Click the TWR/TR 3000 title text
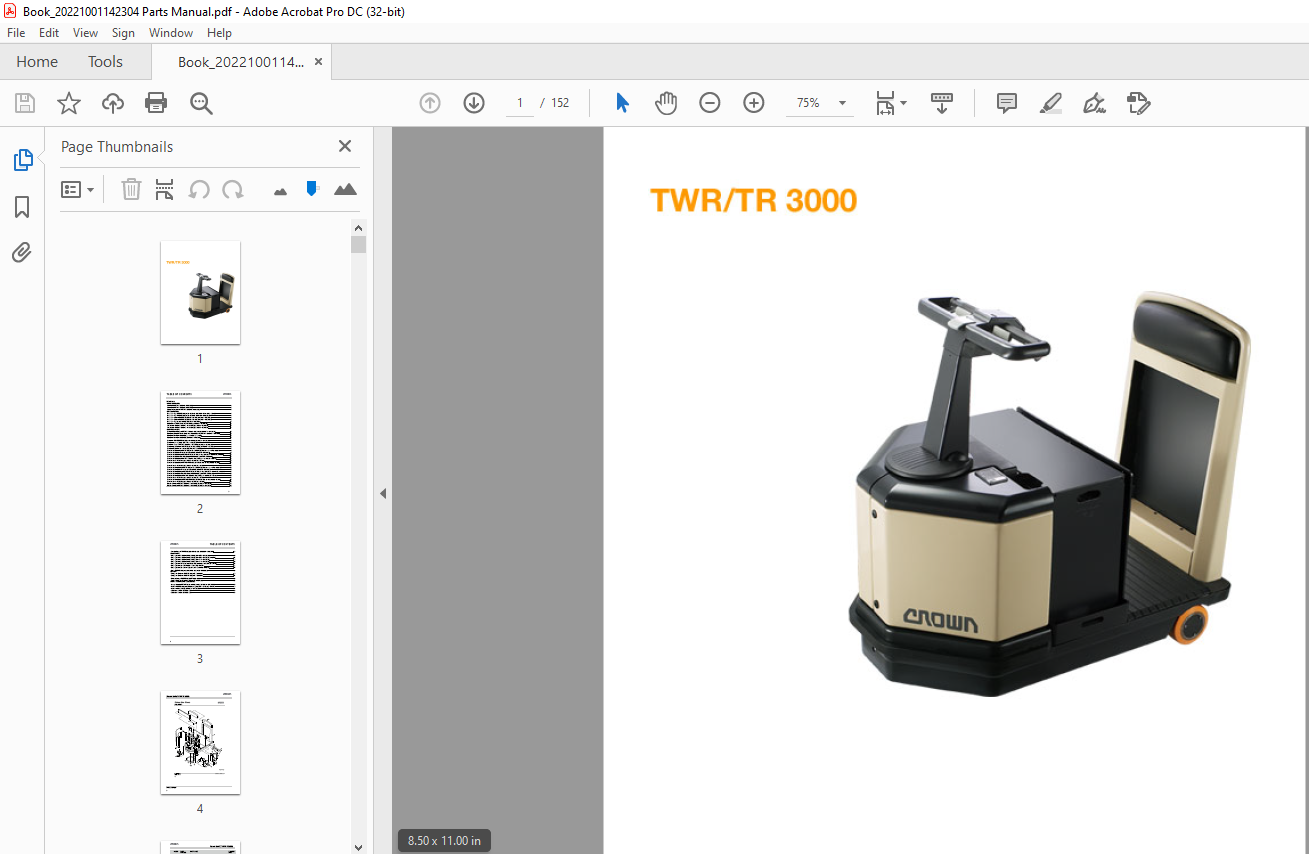 pos(754,201)
